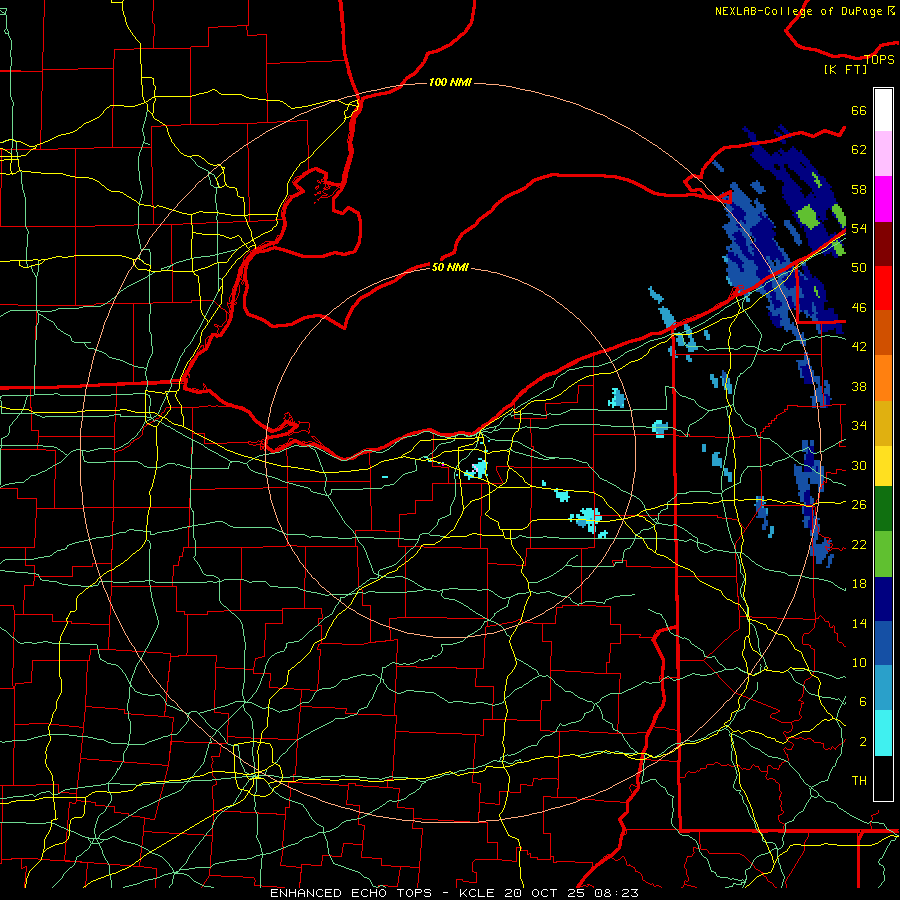Click the KCLE station identifier
Image resolution: width=900 pixels, height=900 pixels.
476,893
